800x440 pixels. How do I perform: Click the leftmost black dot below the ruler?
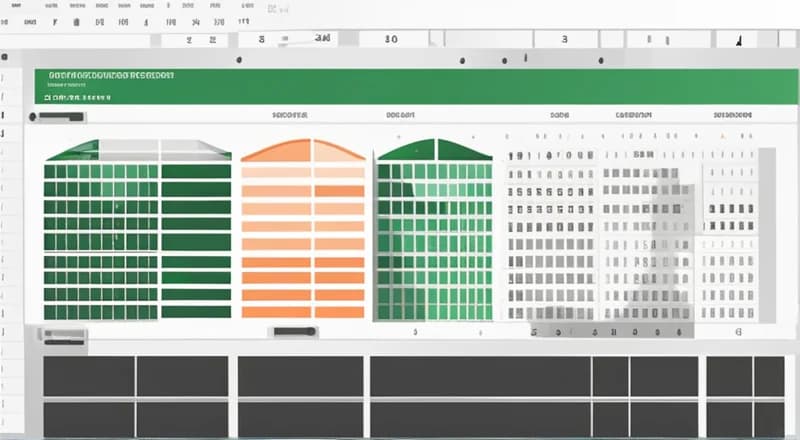pyautogui.click(x=460, y=60)
